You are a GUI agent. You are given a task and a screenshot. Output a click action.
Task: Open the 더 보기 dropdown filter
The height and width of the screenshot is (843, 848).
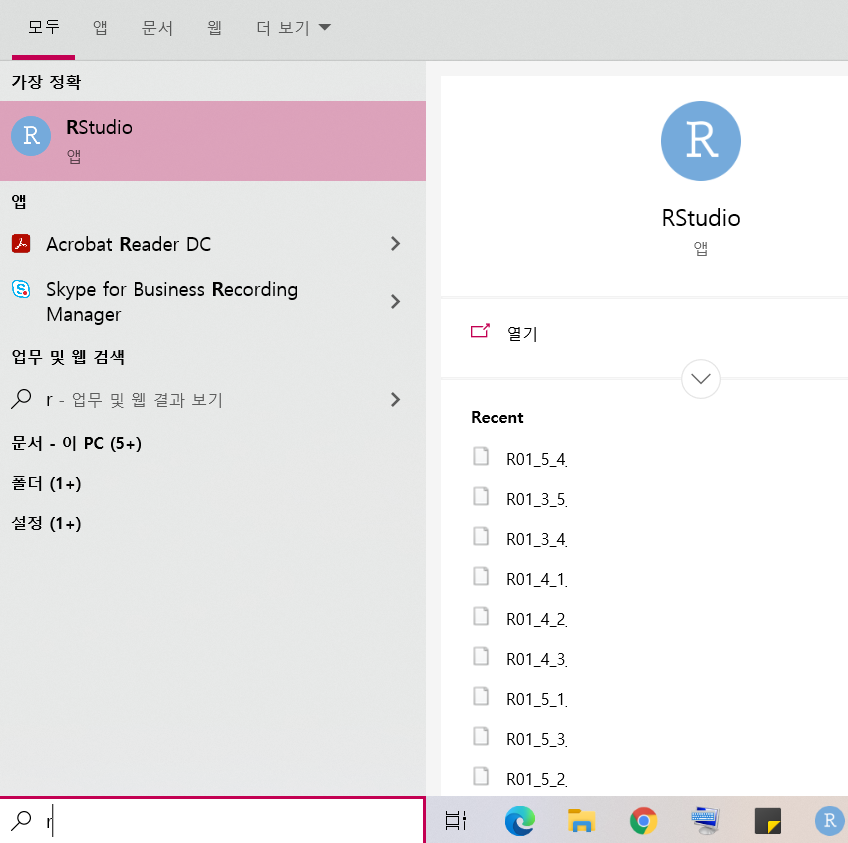tap(293, 28)
